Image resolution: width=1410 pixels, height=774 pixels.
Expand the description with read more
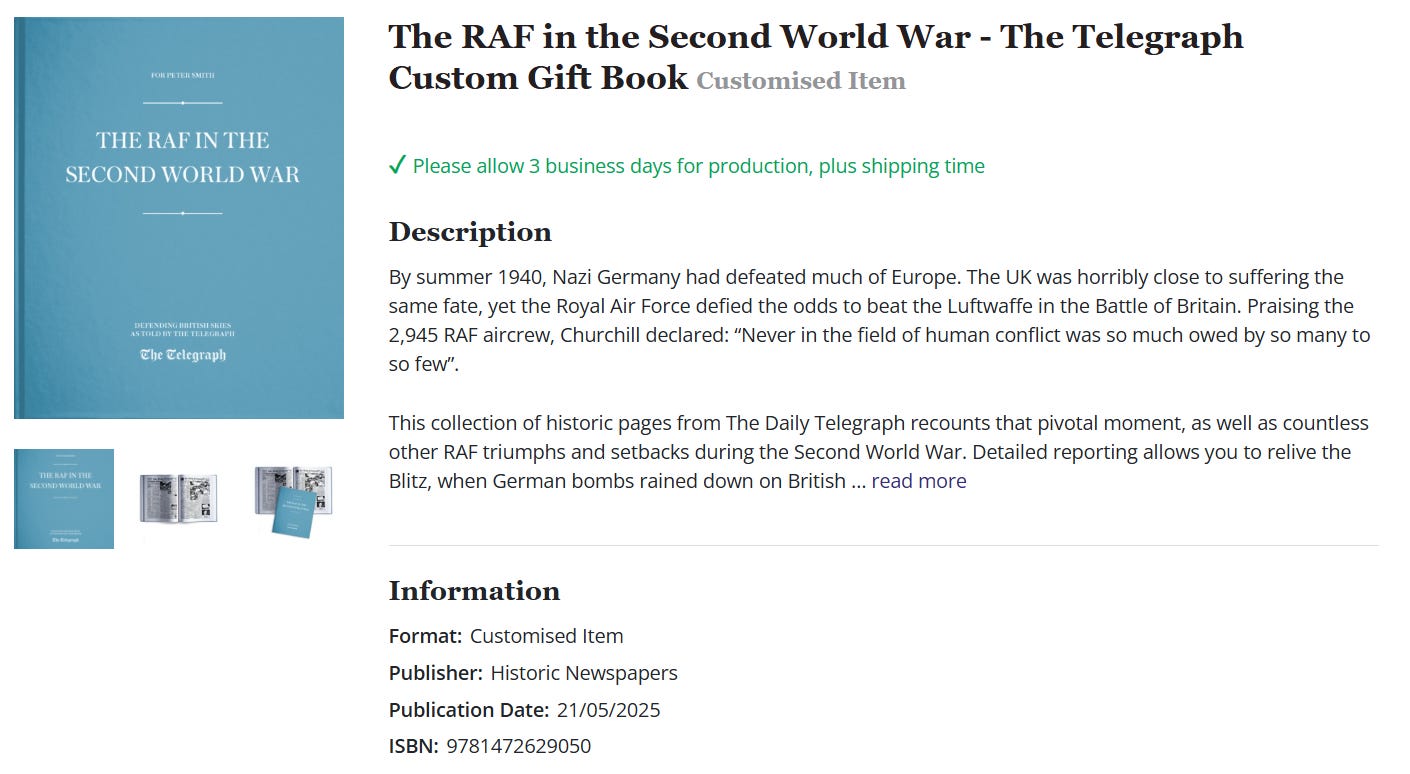point(917,481)
